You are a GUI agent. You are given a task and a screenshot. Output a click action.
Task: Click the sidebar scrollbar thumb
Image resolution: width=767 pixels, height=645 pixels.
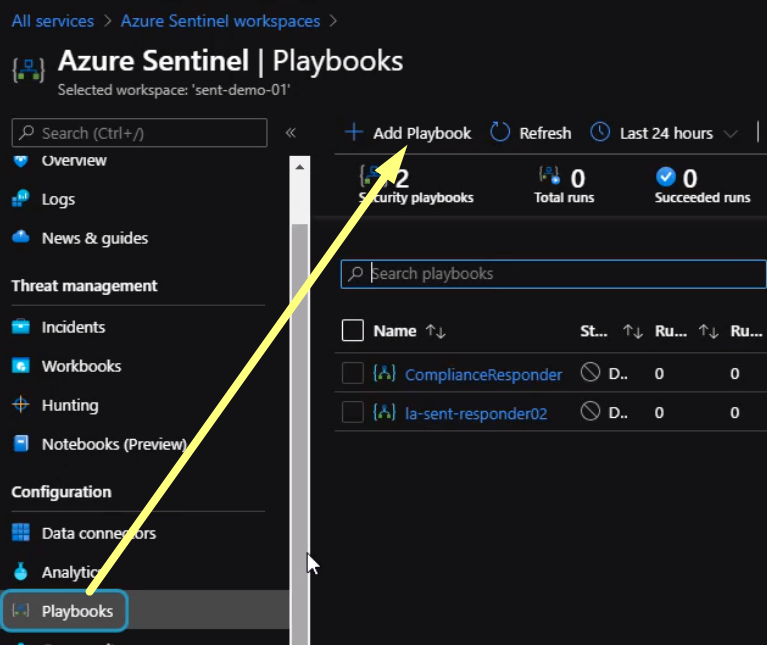point(300,434)
